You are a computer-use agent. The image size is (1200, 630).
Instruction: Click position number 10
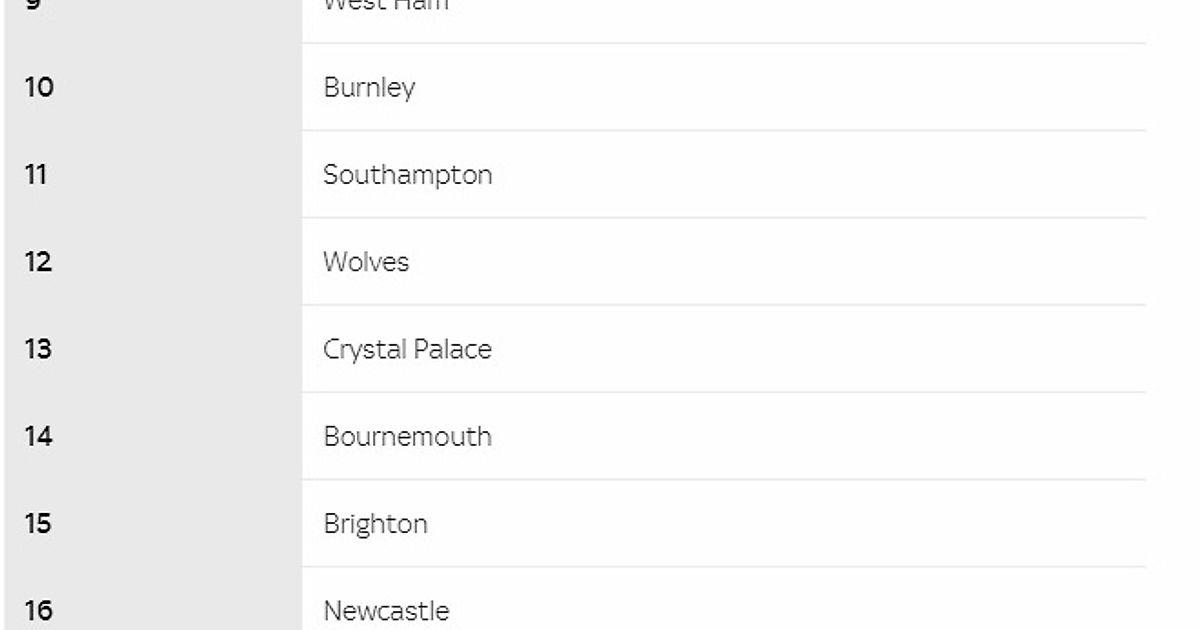click(39, 88)
